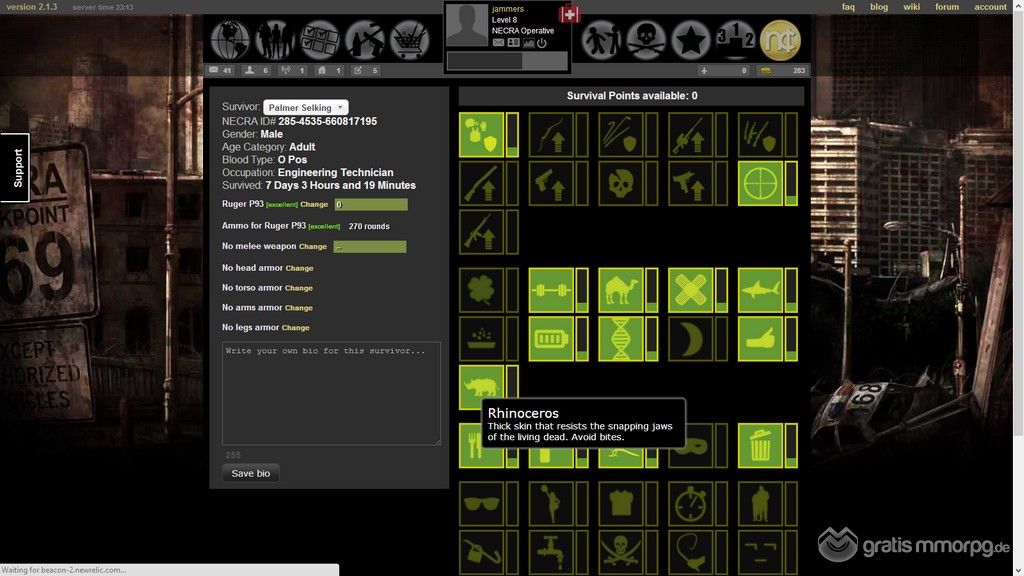Click Change next to No head armor
The height and width of the screenshot is (576, 1024).
299,268
